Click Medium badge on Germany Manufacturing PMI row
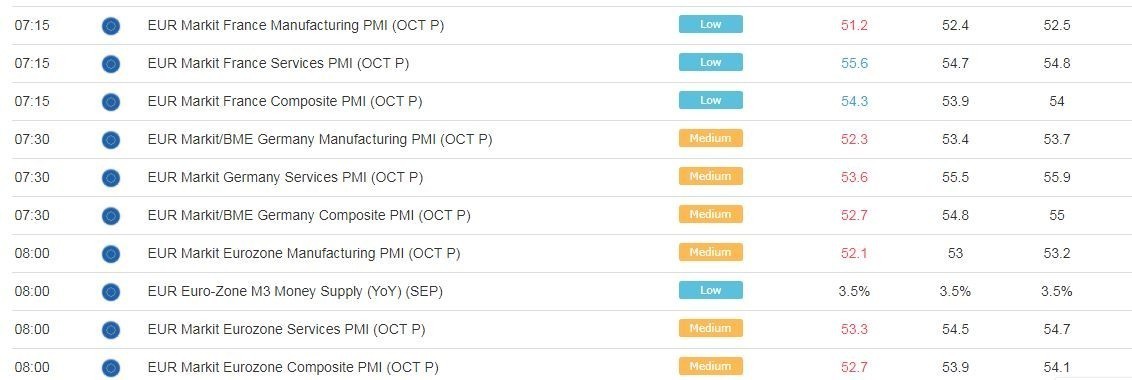Screen dimensions: 1132x380 click(x=710, y=138)
